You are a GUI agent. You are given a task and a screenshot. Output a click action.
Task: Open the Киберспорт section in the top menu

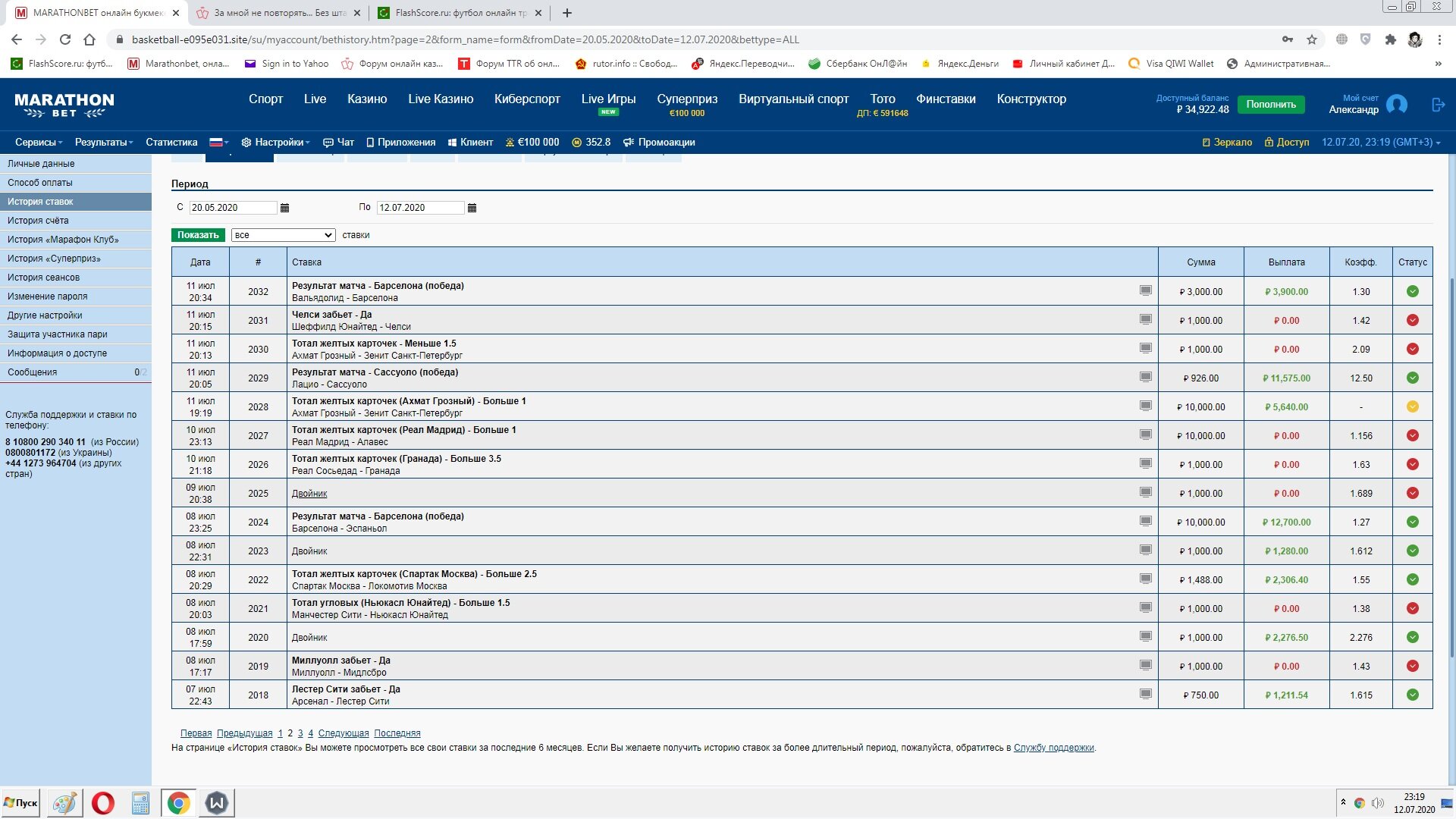coord(526,99)
